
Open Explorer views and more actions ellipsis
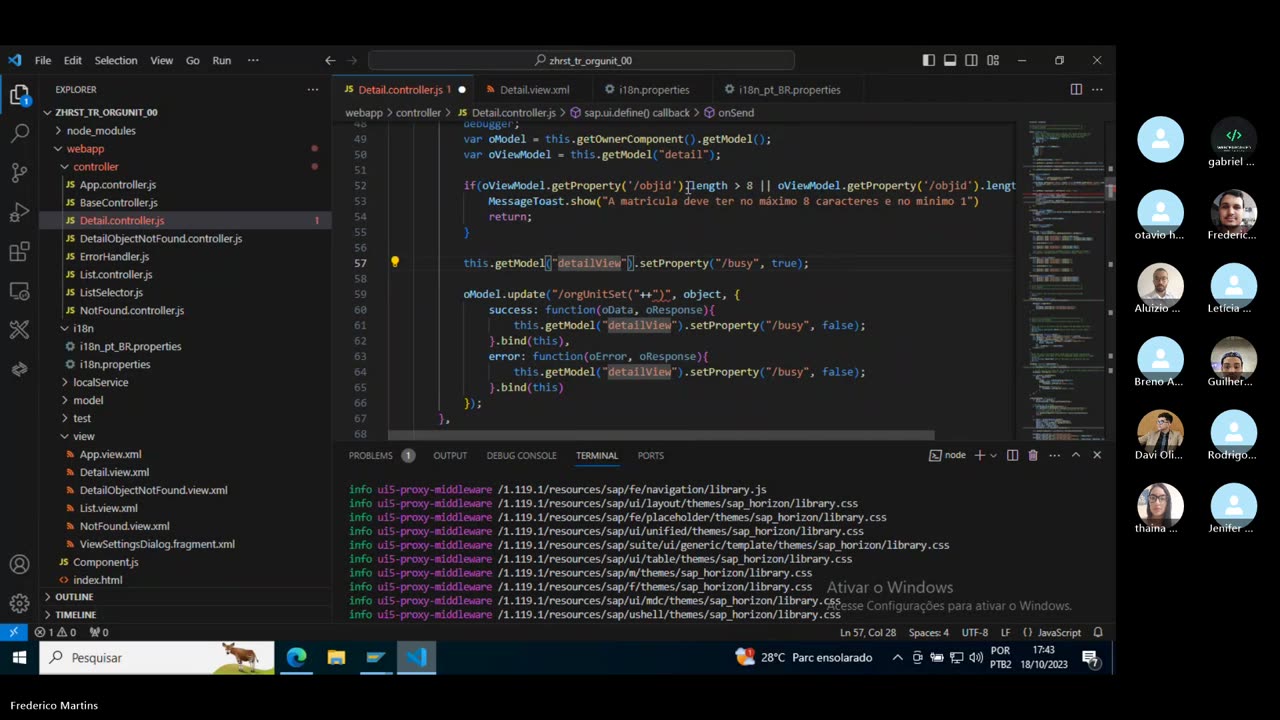313,90
